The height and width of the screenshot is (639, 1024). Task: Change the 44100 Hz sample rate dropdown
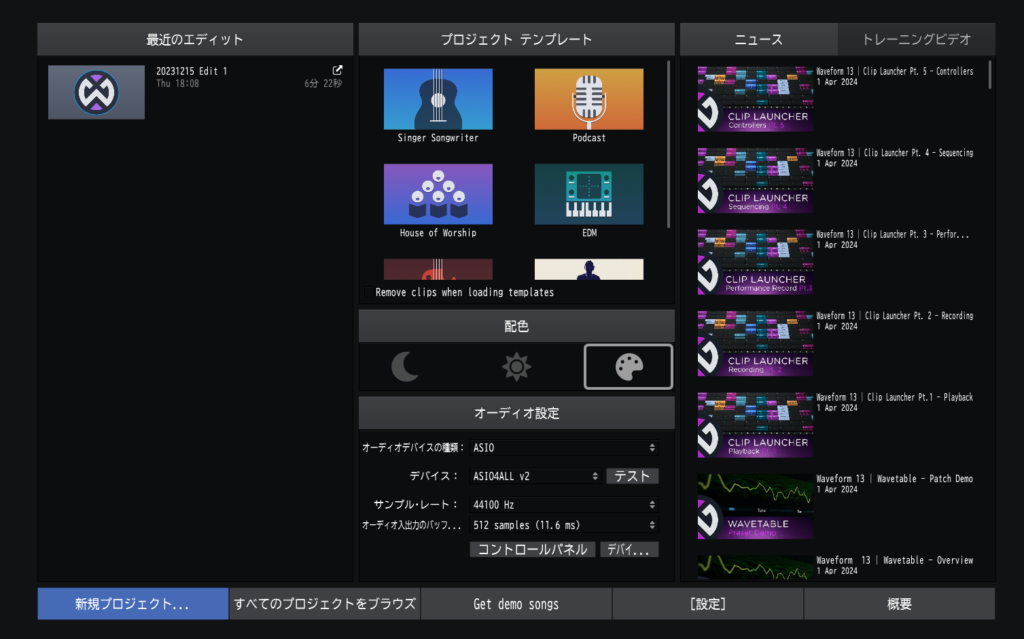click(562, 502)
